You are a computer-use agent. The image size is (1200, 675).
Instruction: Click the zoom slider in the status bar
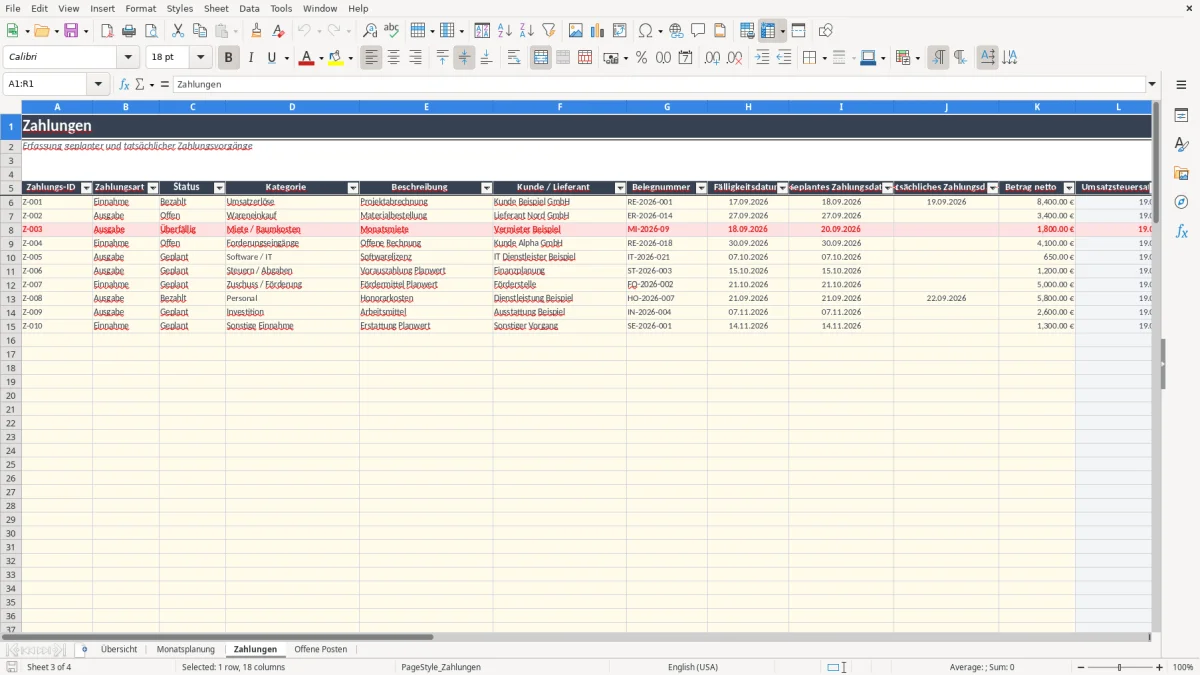[1119, 667]
